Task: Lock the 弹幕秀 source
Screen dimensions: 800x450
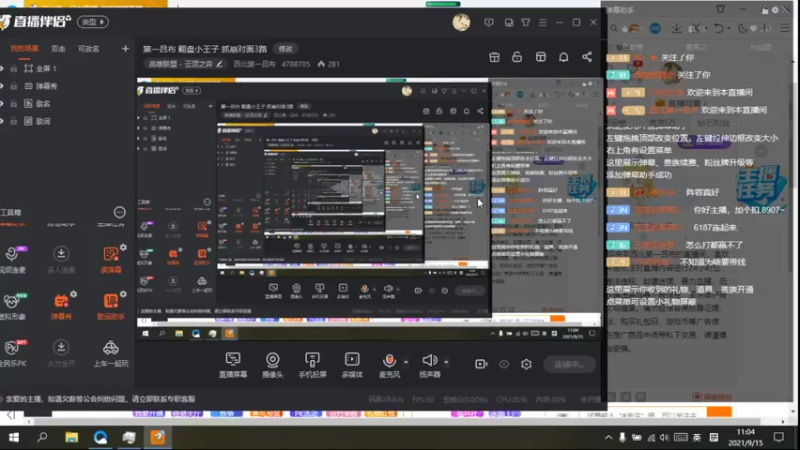Action: (14, 86)
